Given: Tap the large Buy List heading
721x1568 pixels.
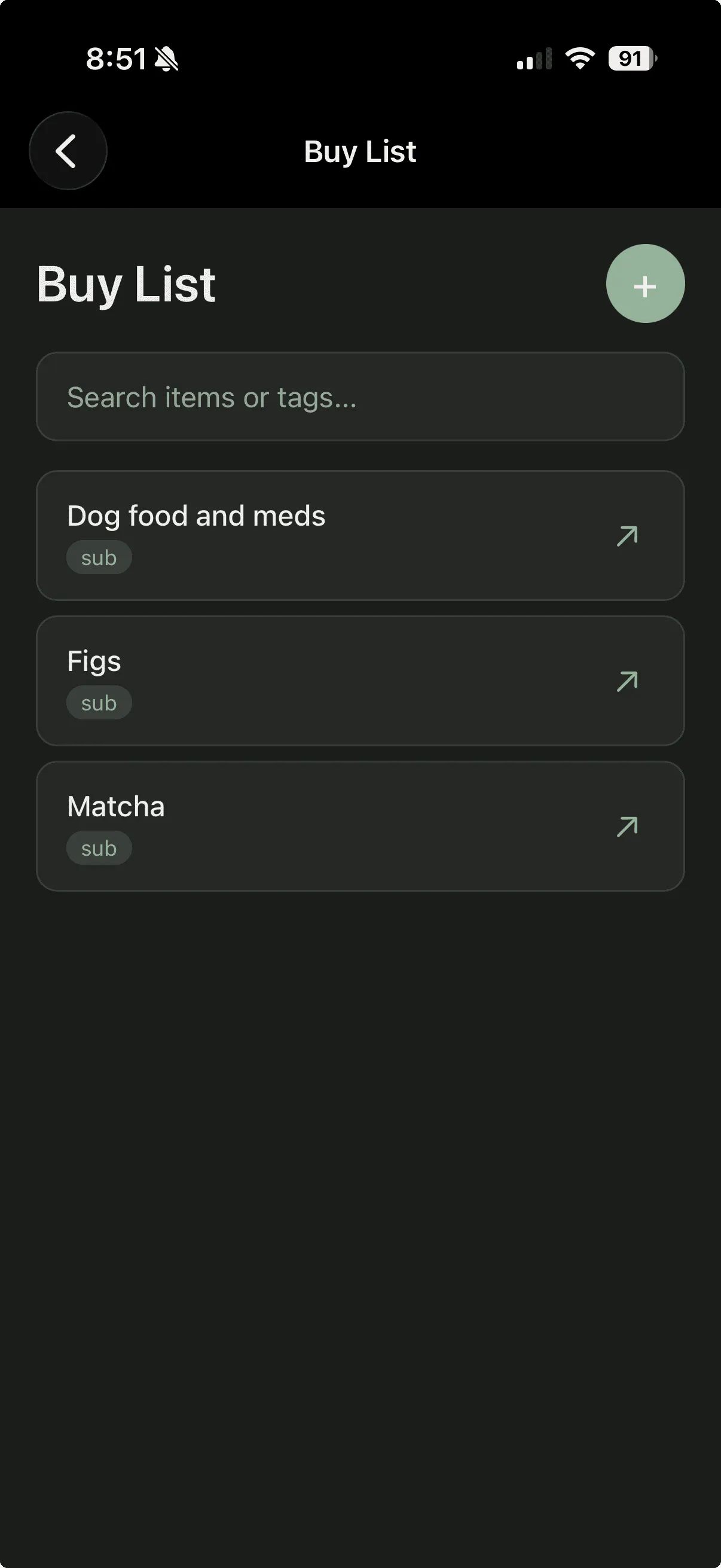Looking at the screenshot, I should [x=126, y=284].
